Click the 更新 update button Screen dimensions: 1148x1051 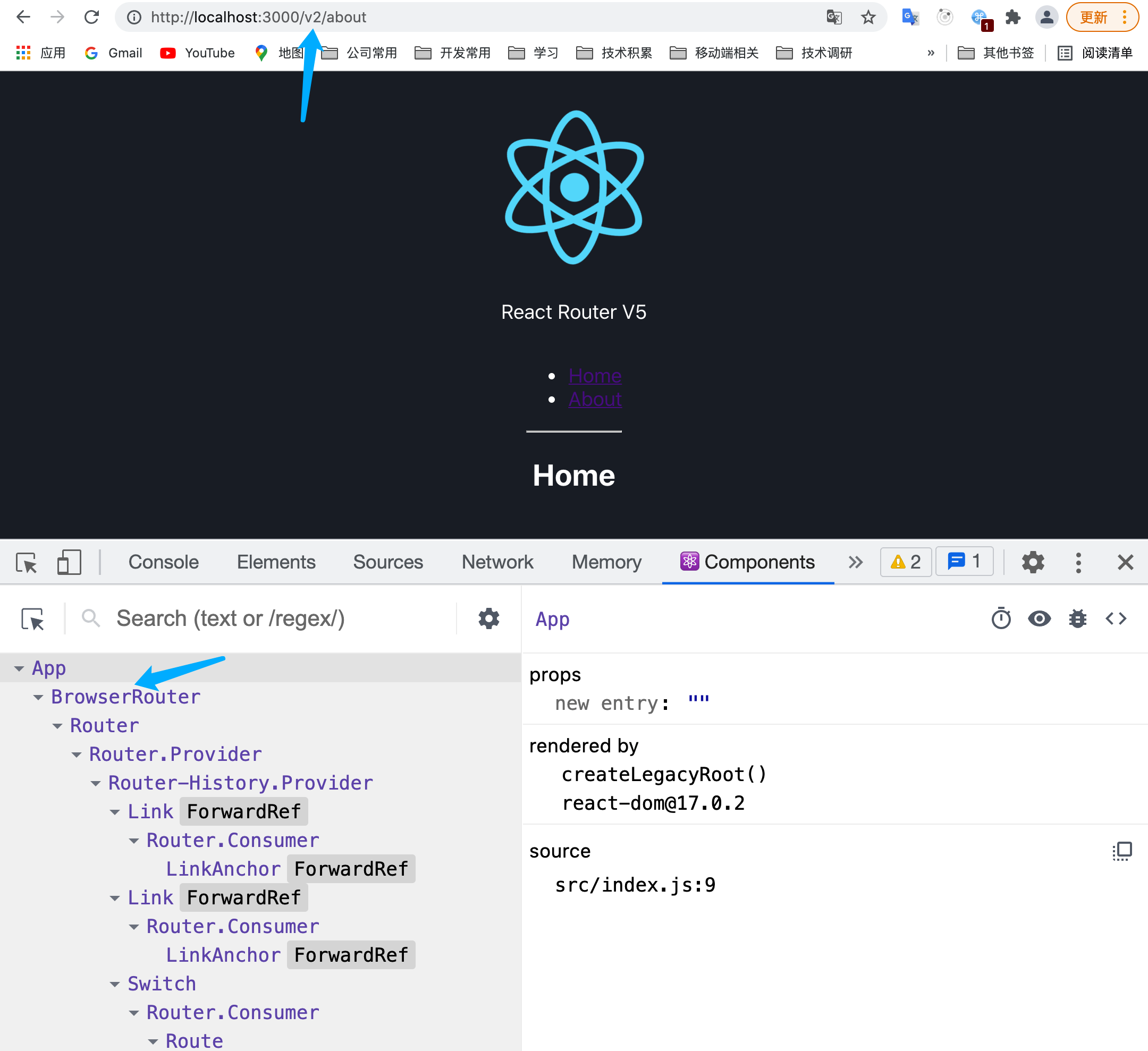[1093, 18]
